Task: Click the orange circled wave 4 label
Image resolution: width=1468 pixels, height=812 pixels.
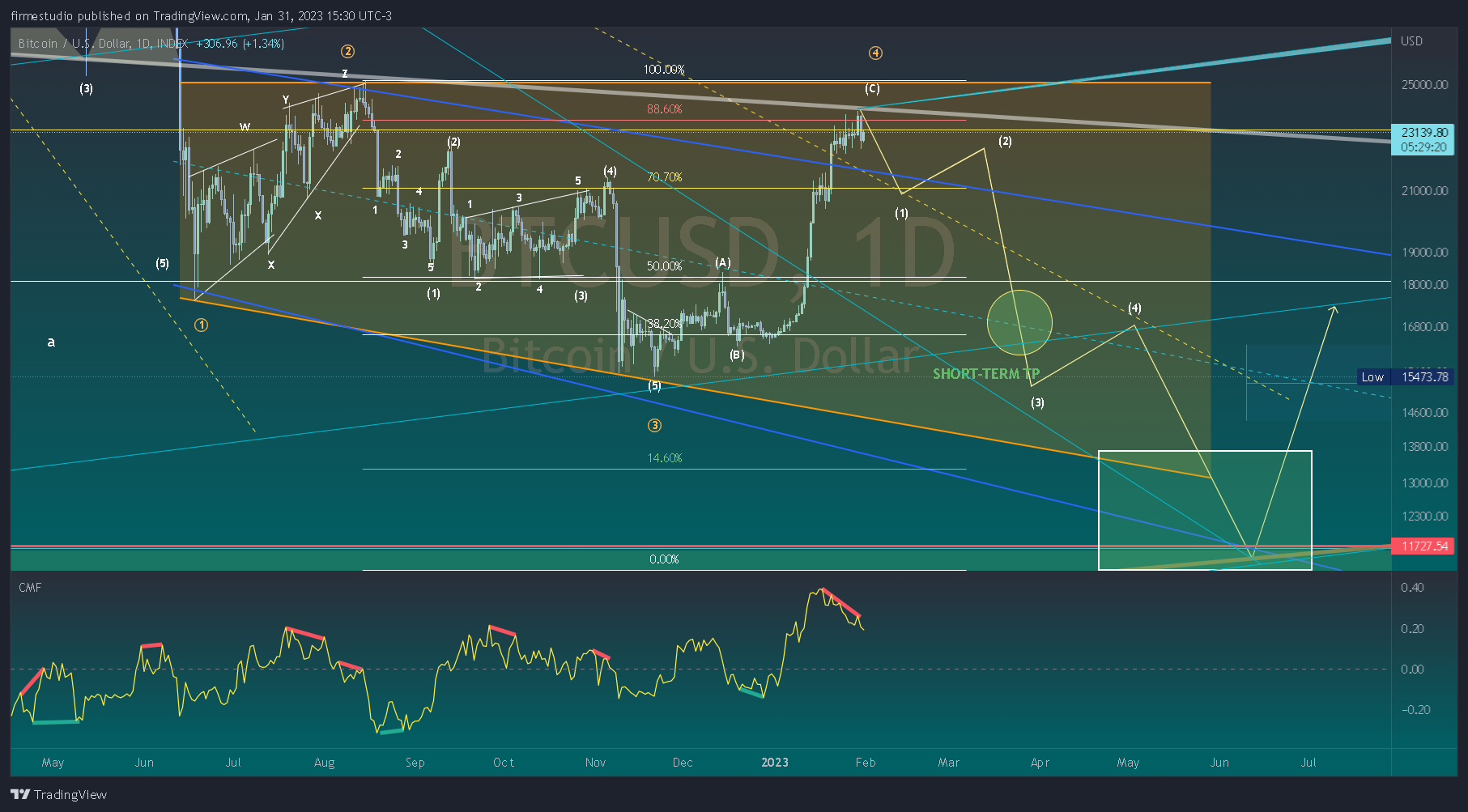Action: (875, 53)
